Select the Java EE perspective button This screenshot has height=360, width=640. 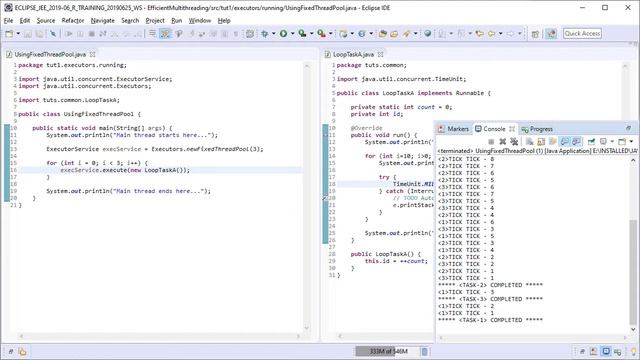(551, 34)
